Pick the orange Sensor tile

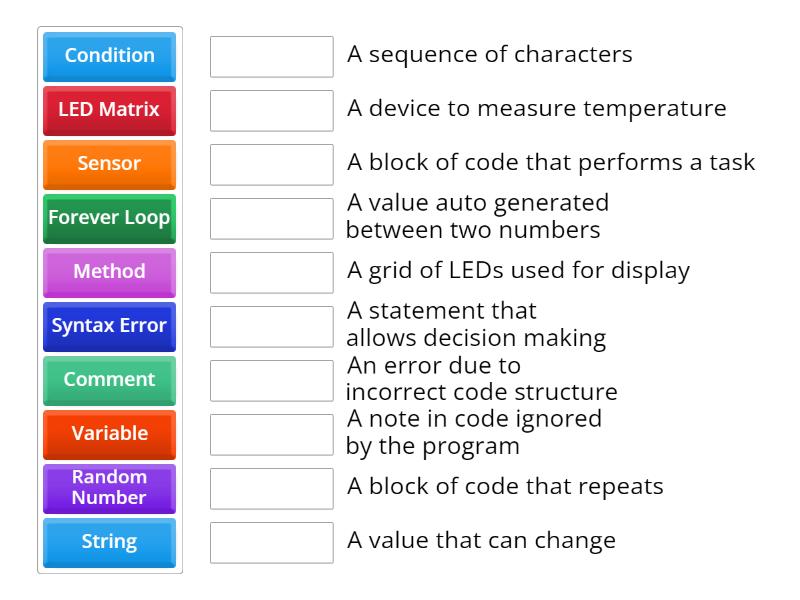(109, 164)
